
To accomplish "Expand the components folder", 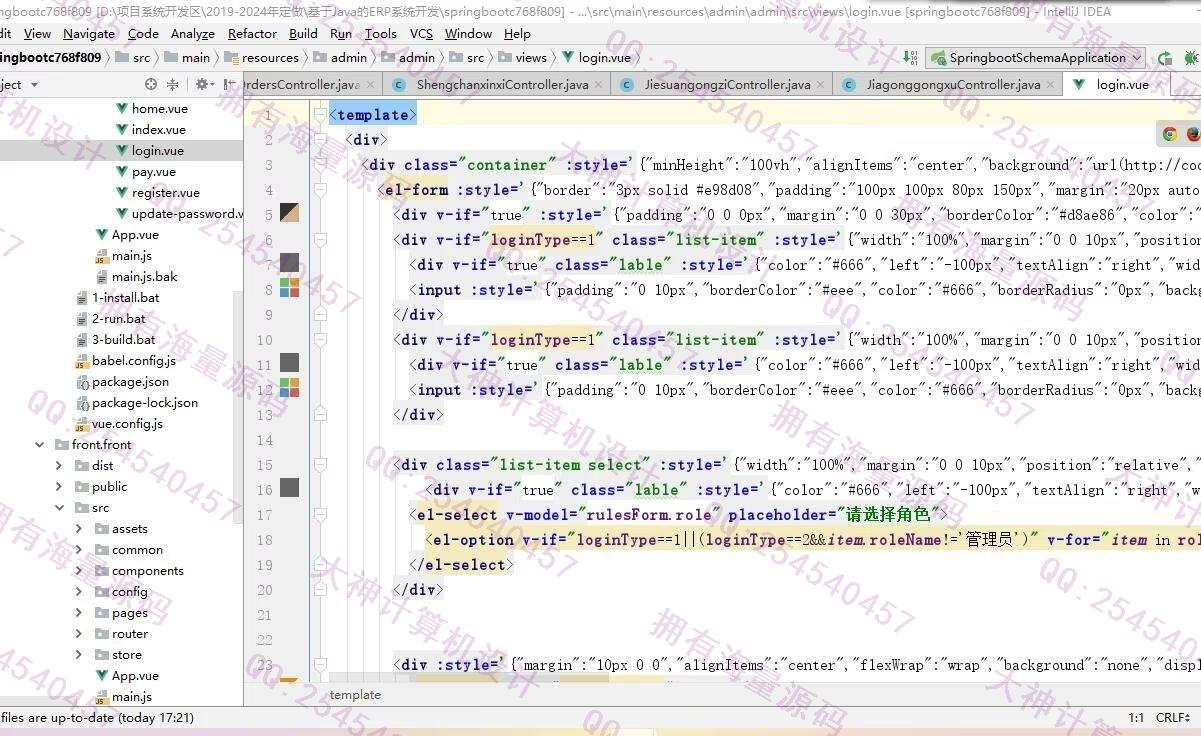I will [x=79, y=571].
